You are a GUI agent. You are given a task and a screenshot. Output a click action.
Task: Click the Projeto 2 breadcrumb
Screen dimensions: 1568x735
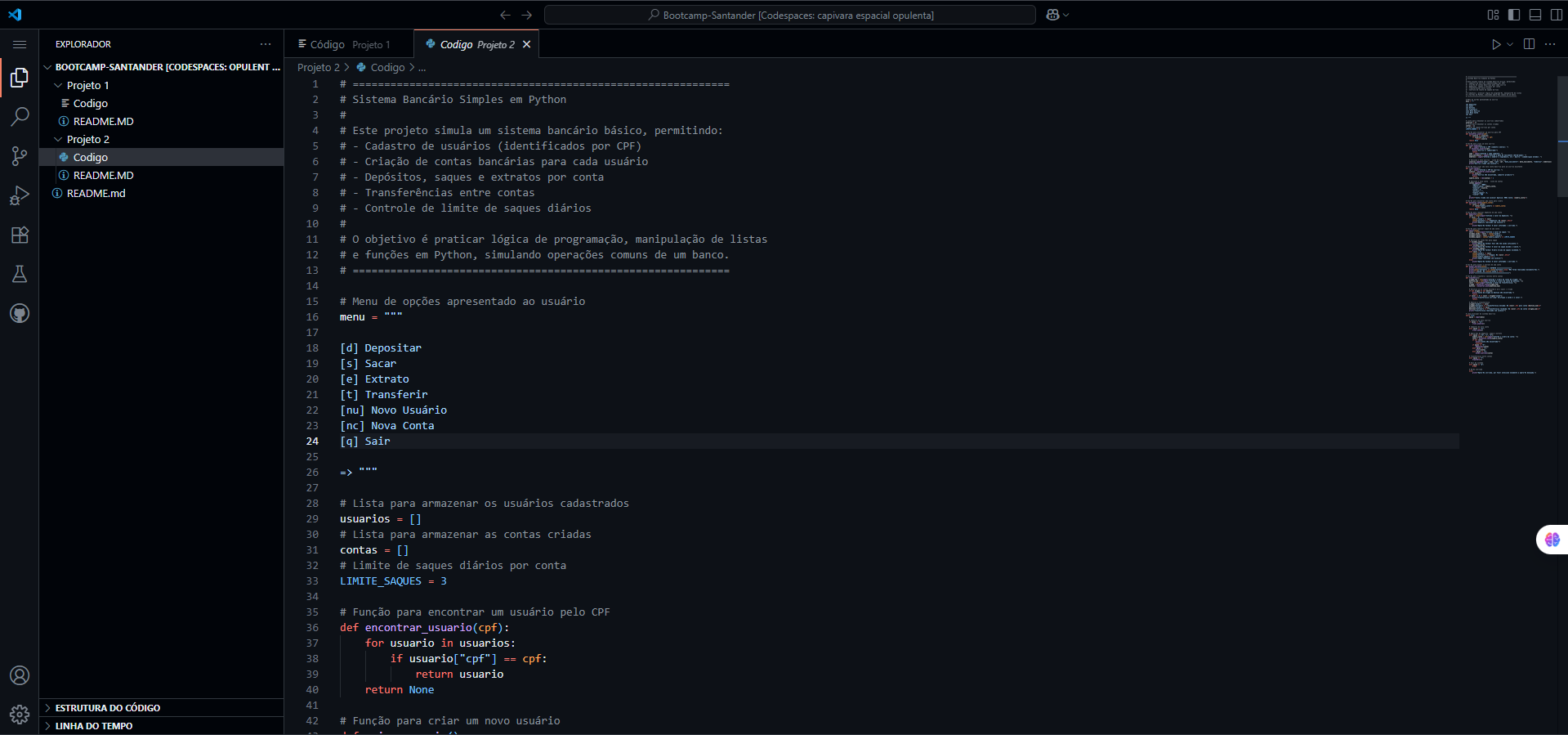(x=318, y=67)
